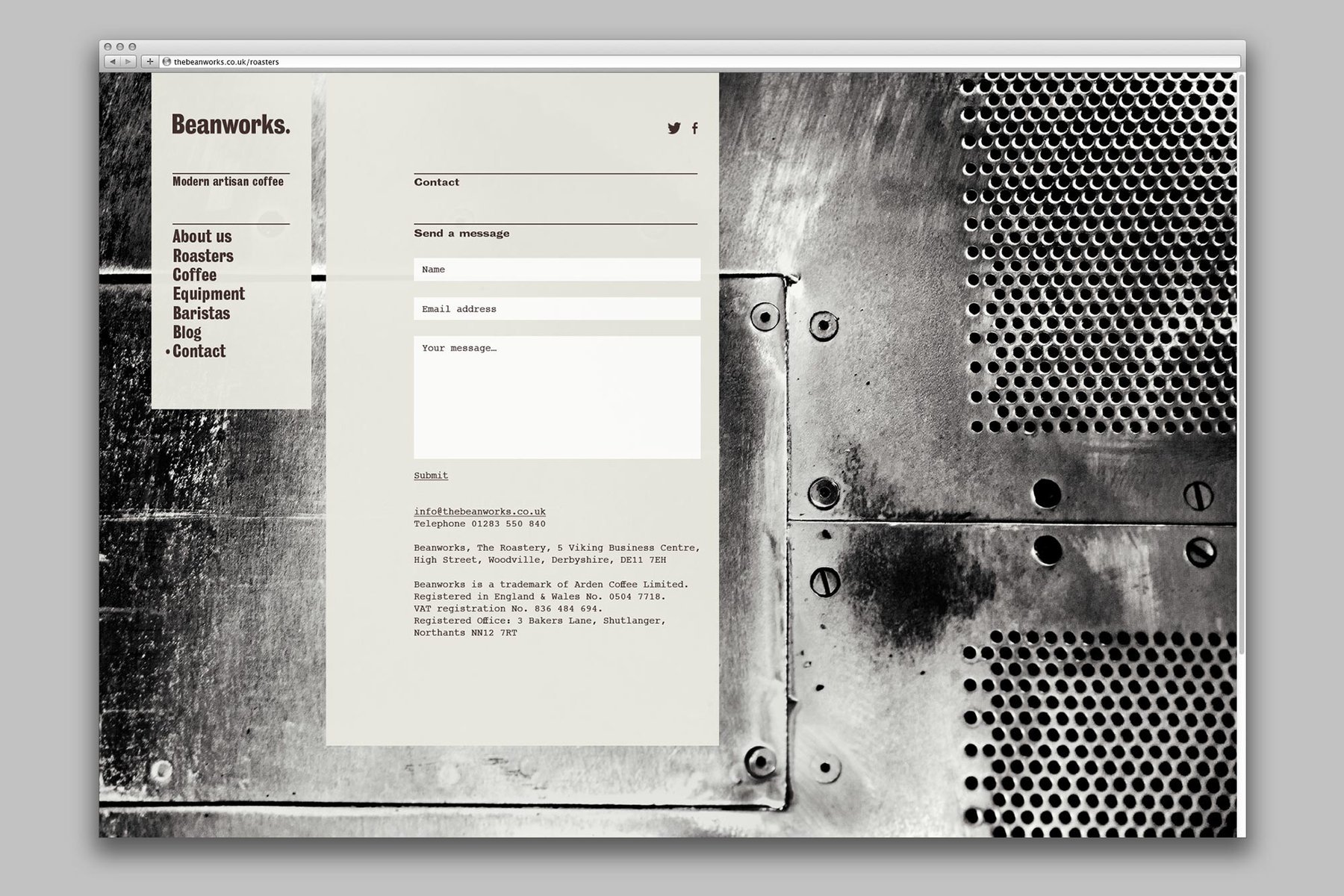Focus the Name input field
The width and height of the screenshot is (1344, 896).
557,270
